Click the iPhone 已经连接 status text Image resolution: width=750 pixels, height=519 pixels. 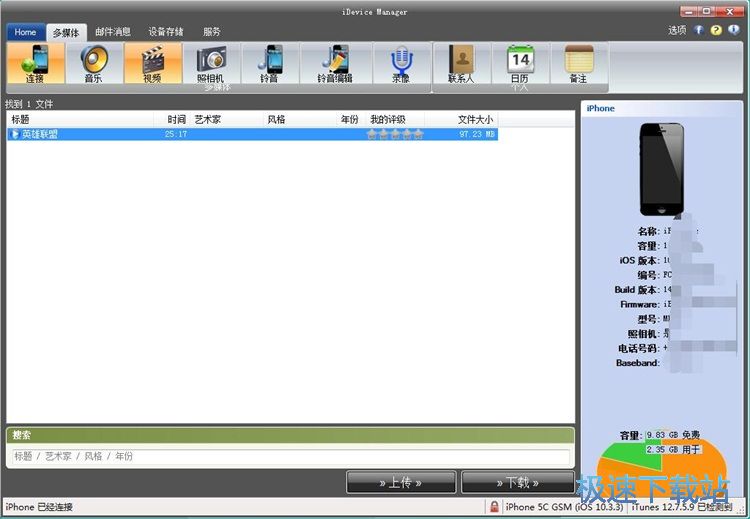[x=39, y=507]
